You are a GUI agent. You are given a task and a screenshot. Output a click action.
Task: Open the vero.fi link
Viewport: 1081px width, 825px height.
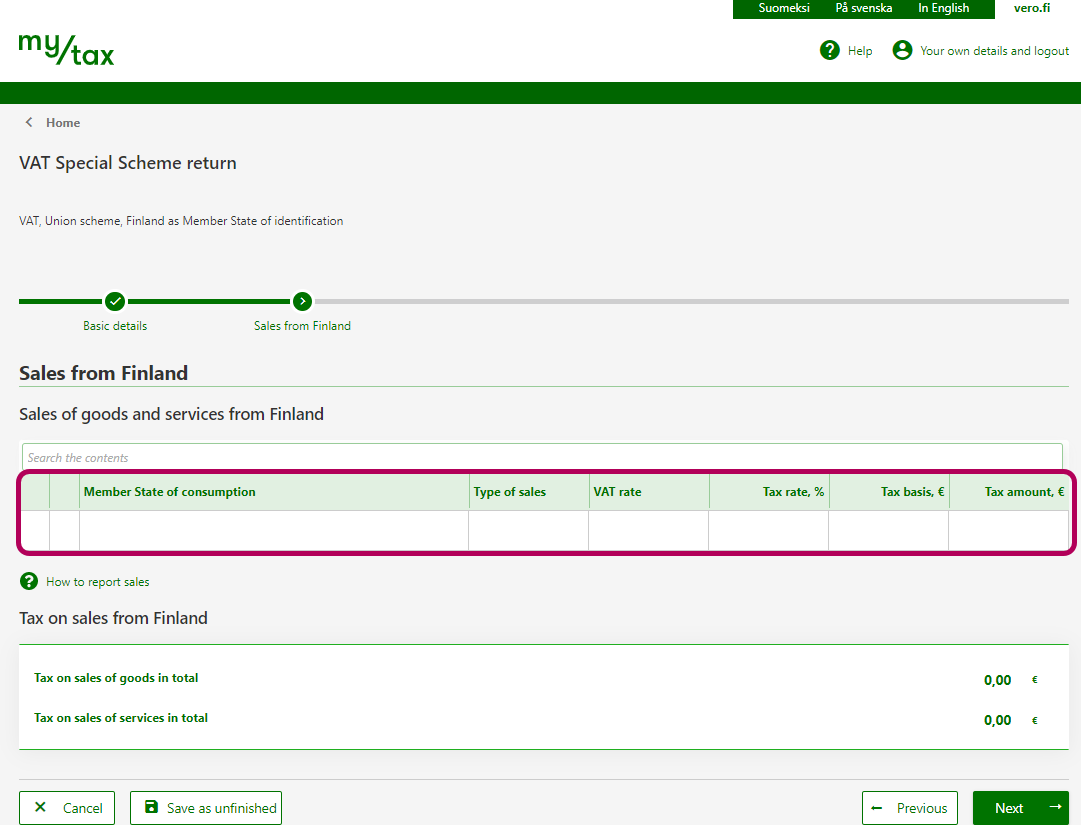(x=1032, y=8)
